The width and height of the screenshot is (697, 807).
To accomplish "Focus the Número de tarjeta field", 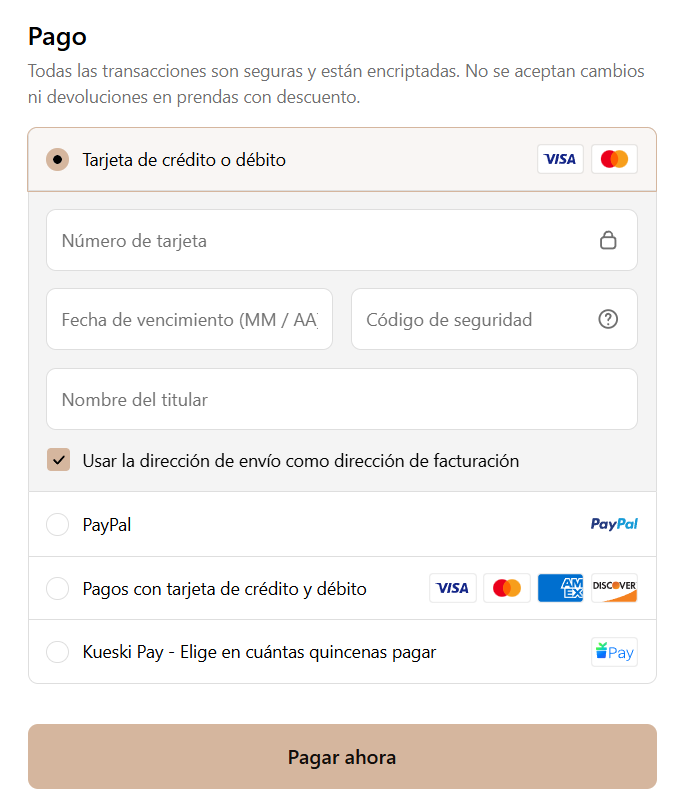I will point(342,240).
